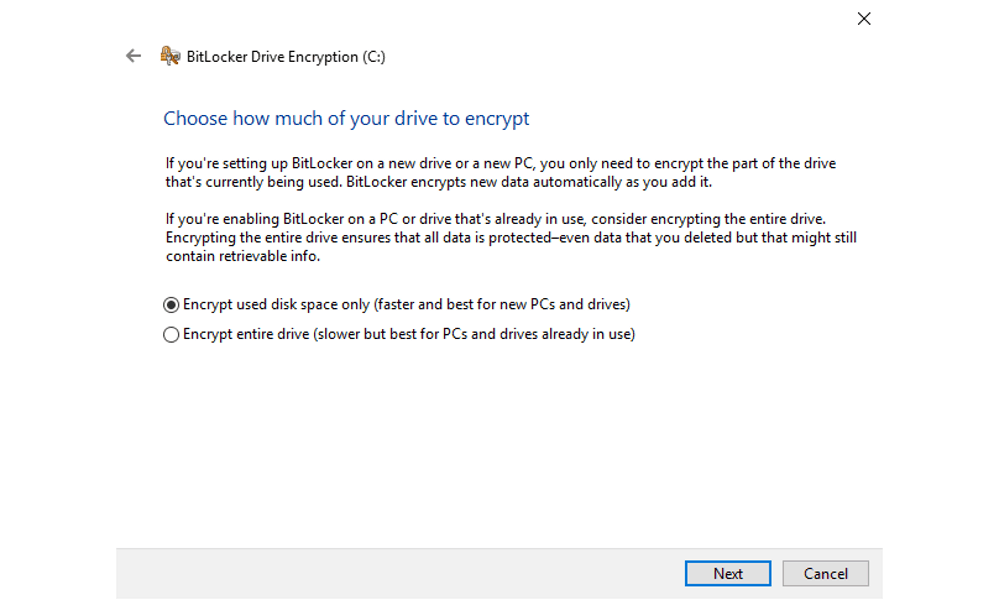Click the 'Choose how much of your drive' heading
This screenshot has height=600, width=1000.
[346, 119]
